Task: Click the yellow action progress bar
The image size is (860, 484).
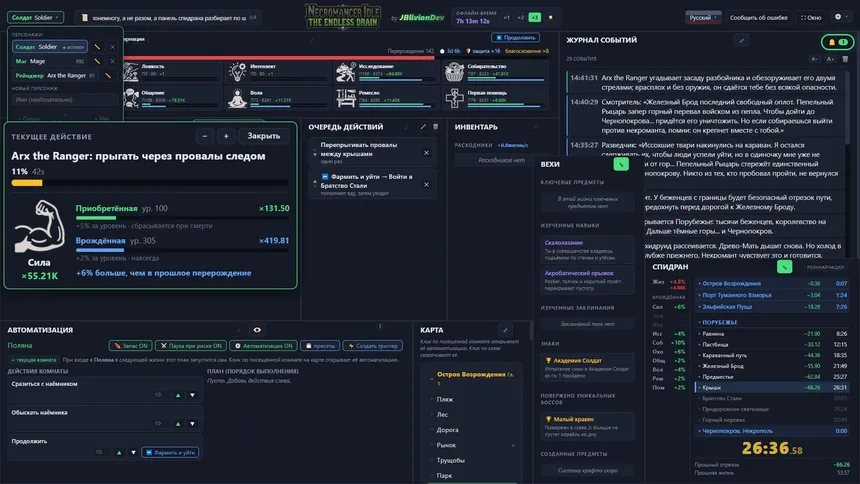Action: pyautogui.click(x=150, y=183)
